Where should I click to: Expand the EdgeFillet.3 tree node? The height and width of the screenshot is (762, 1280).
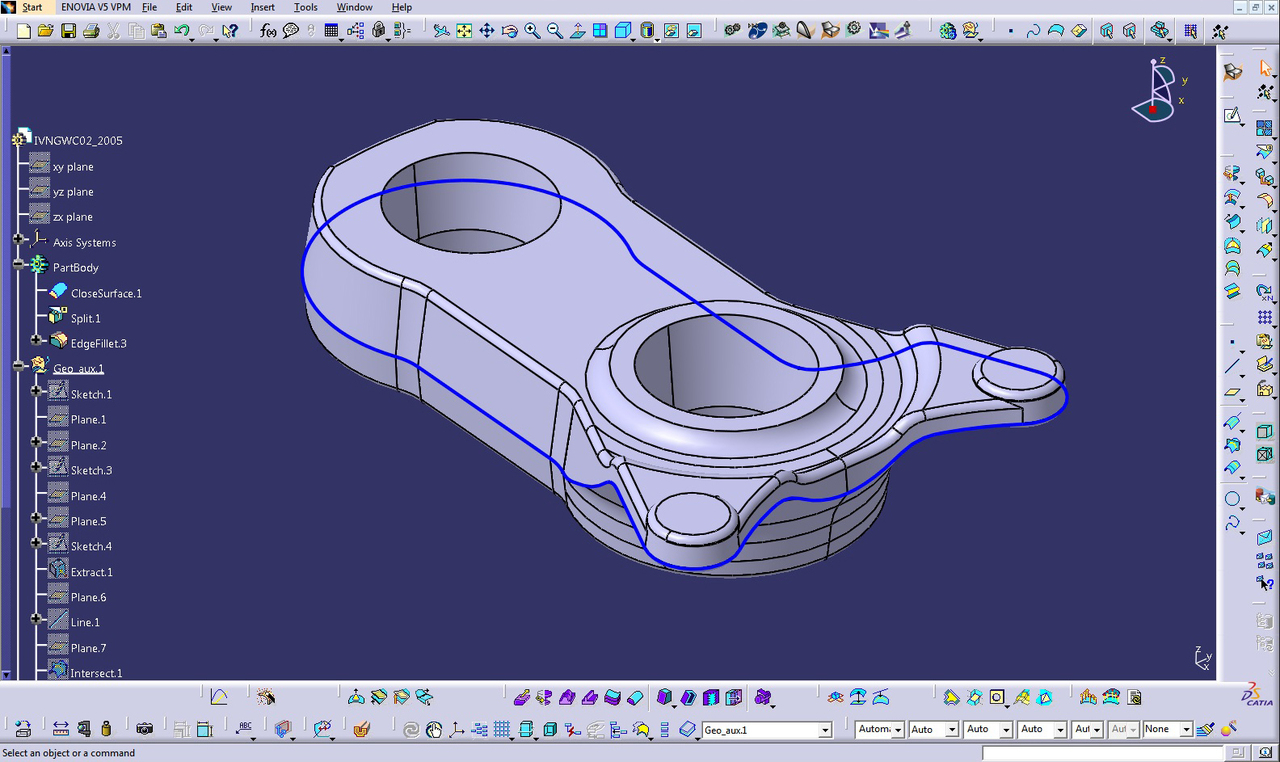pos(37,341)
